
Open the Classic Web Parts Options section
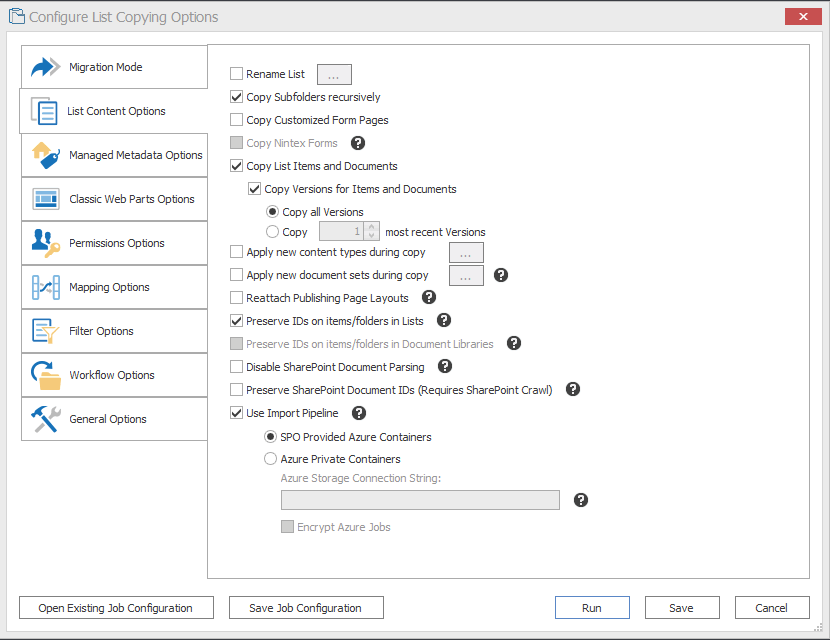45,199
